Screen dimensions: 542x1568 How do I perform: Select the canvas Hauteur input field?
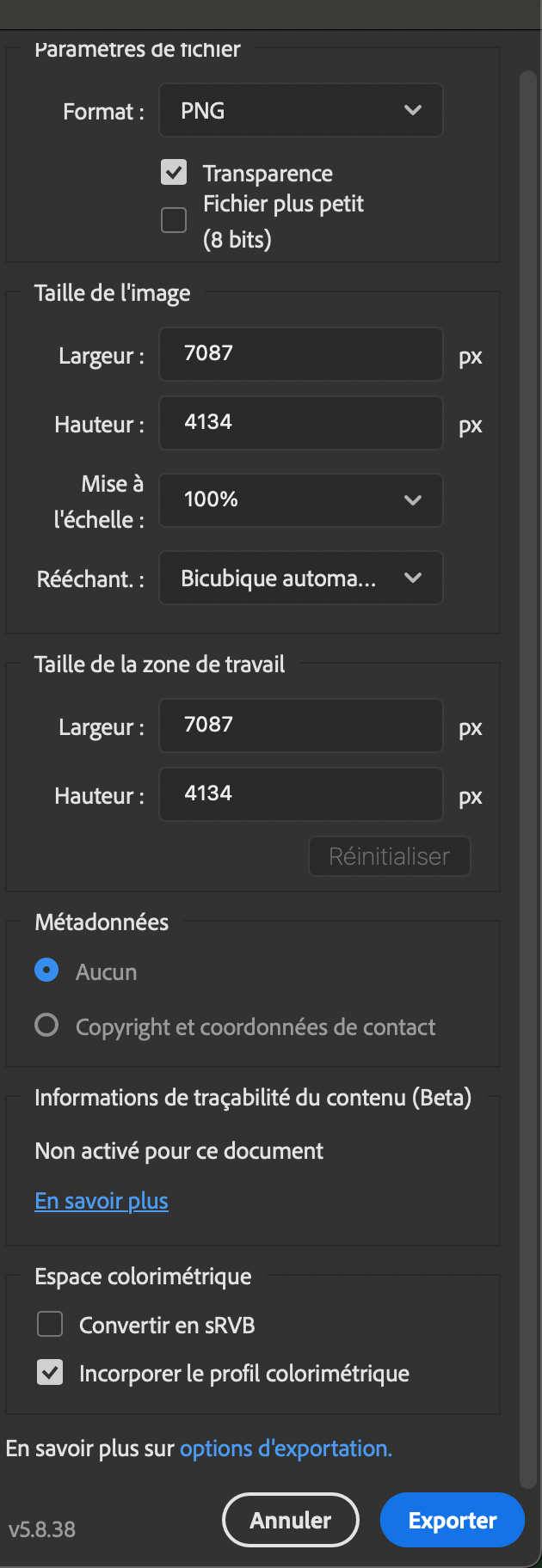pyautogui.click(x=300, y=794)
